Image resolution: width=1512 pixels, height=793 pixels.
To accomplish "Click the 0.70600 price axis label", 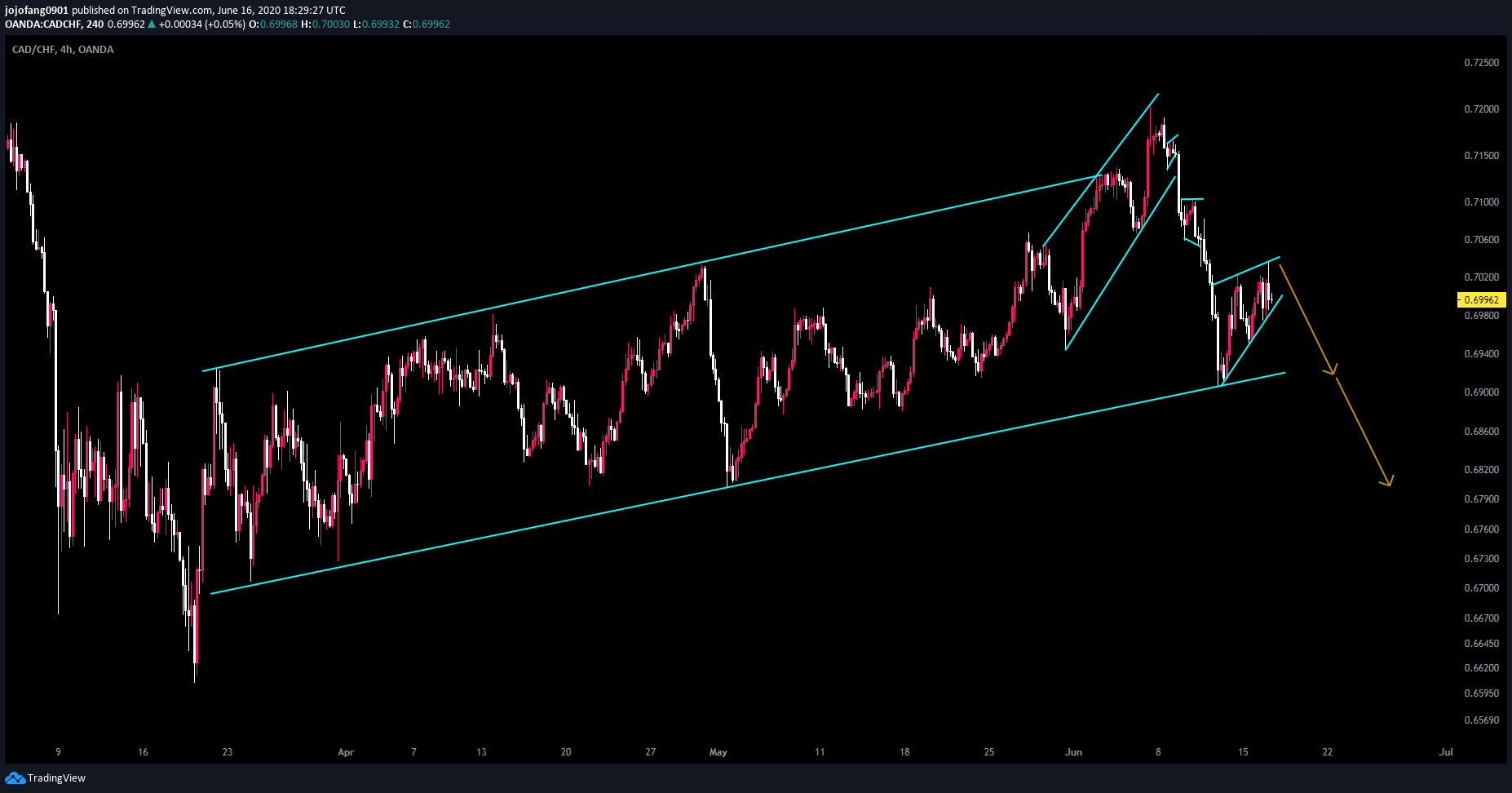I will [x=1481, y=240].
